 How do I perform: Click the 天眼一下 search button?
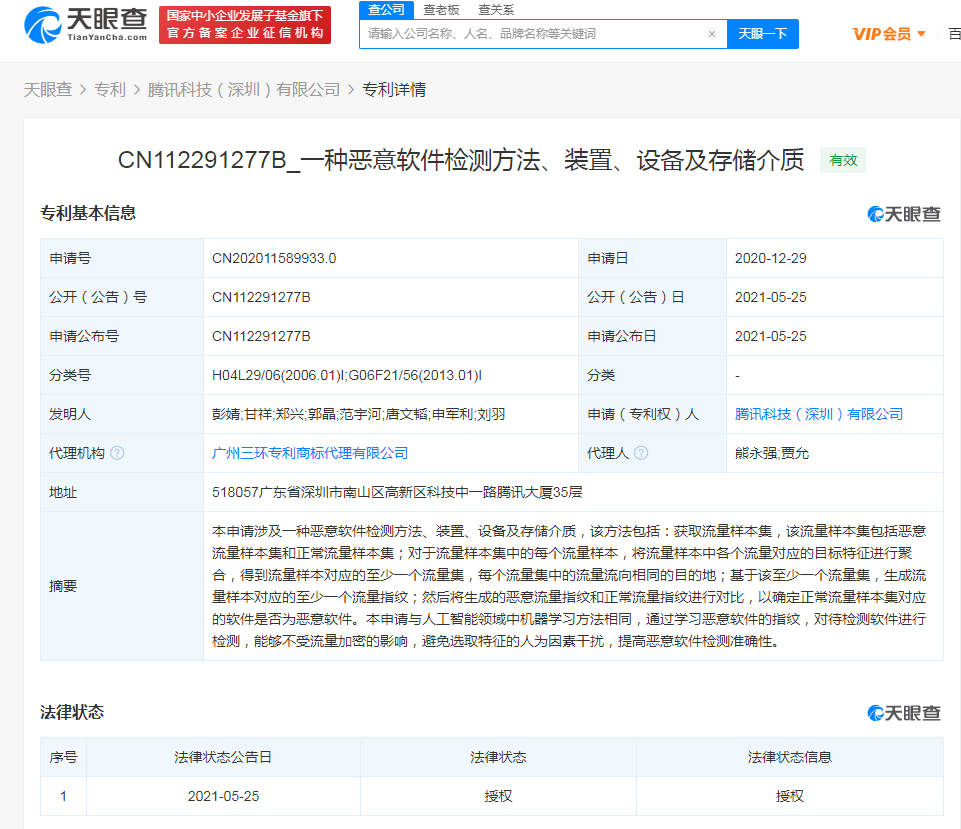(x=762, y=34)
